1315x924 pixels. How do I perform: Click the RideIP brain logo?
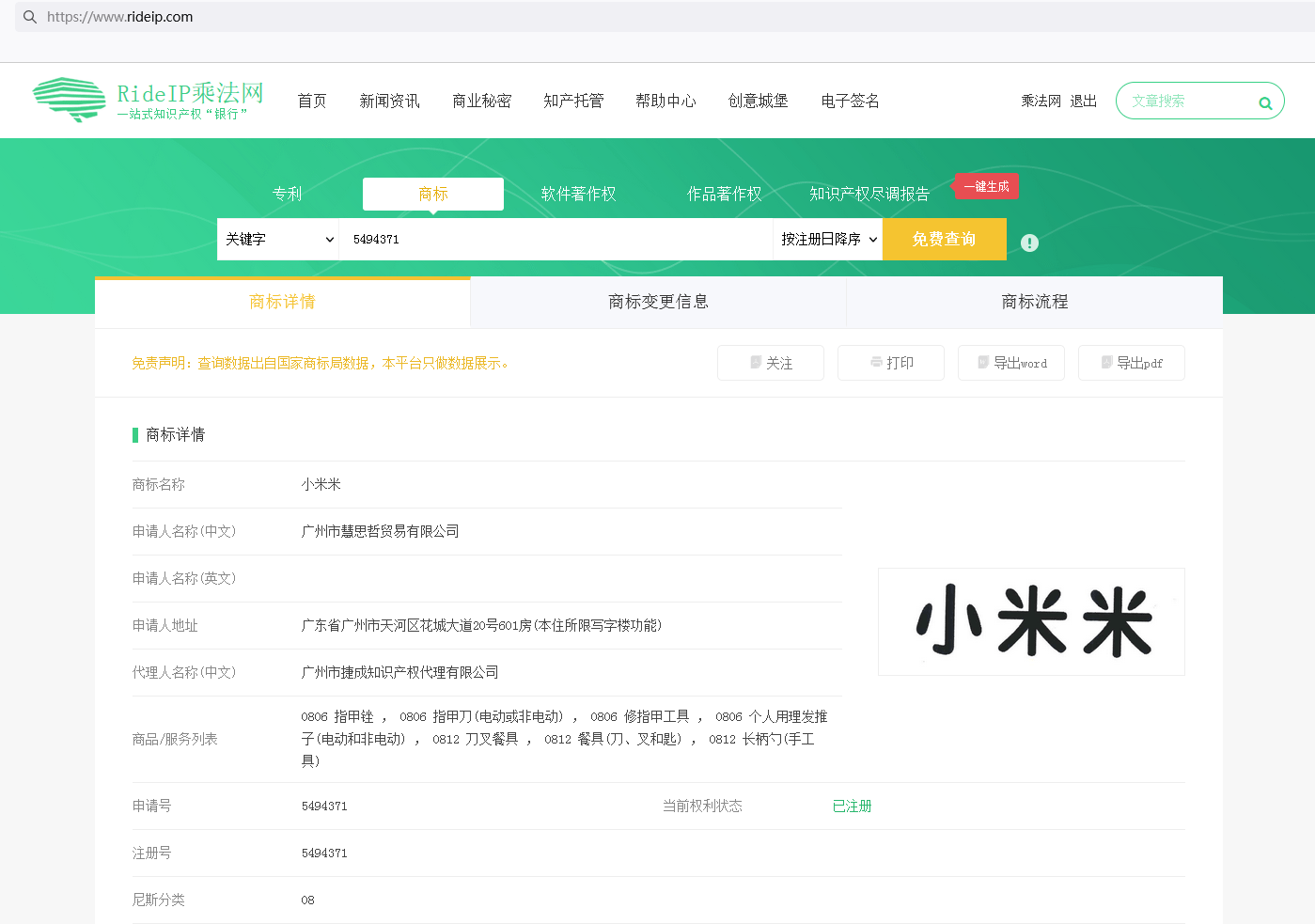click(x=70, y=100)
